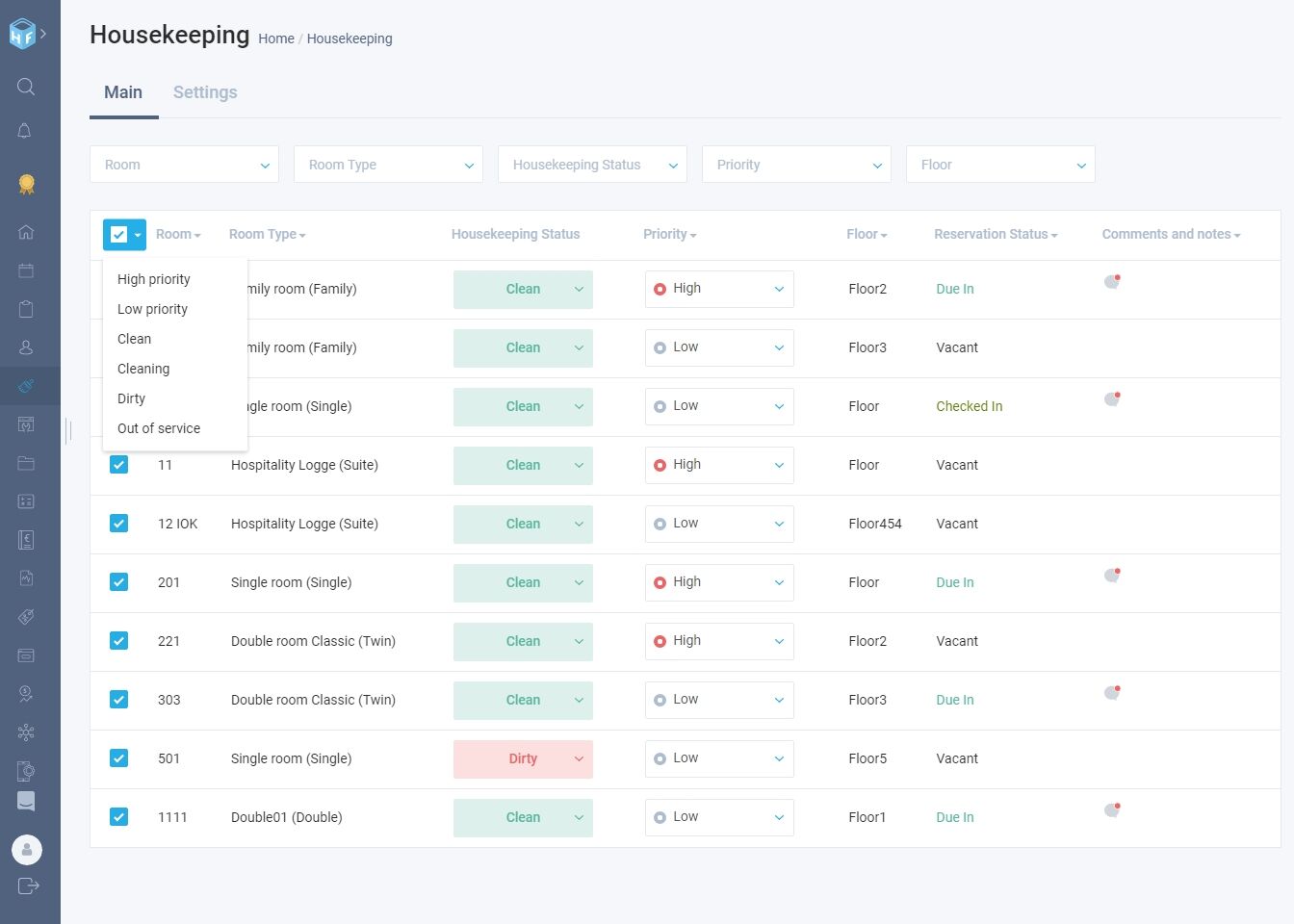The image size is (1294, 924).
Task: Open the guests person icon in sidebar
Action: (x=26, y=347)
